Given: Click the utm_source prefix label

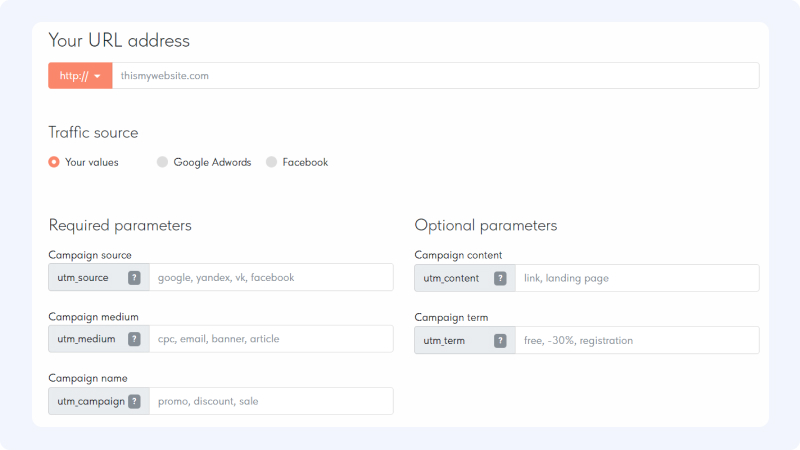Looking at the screenshot, I should (x=83, y=278).
